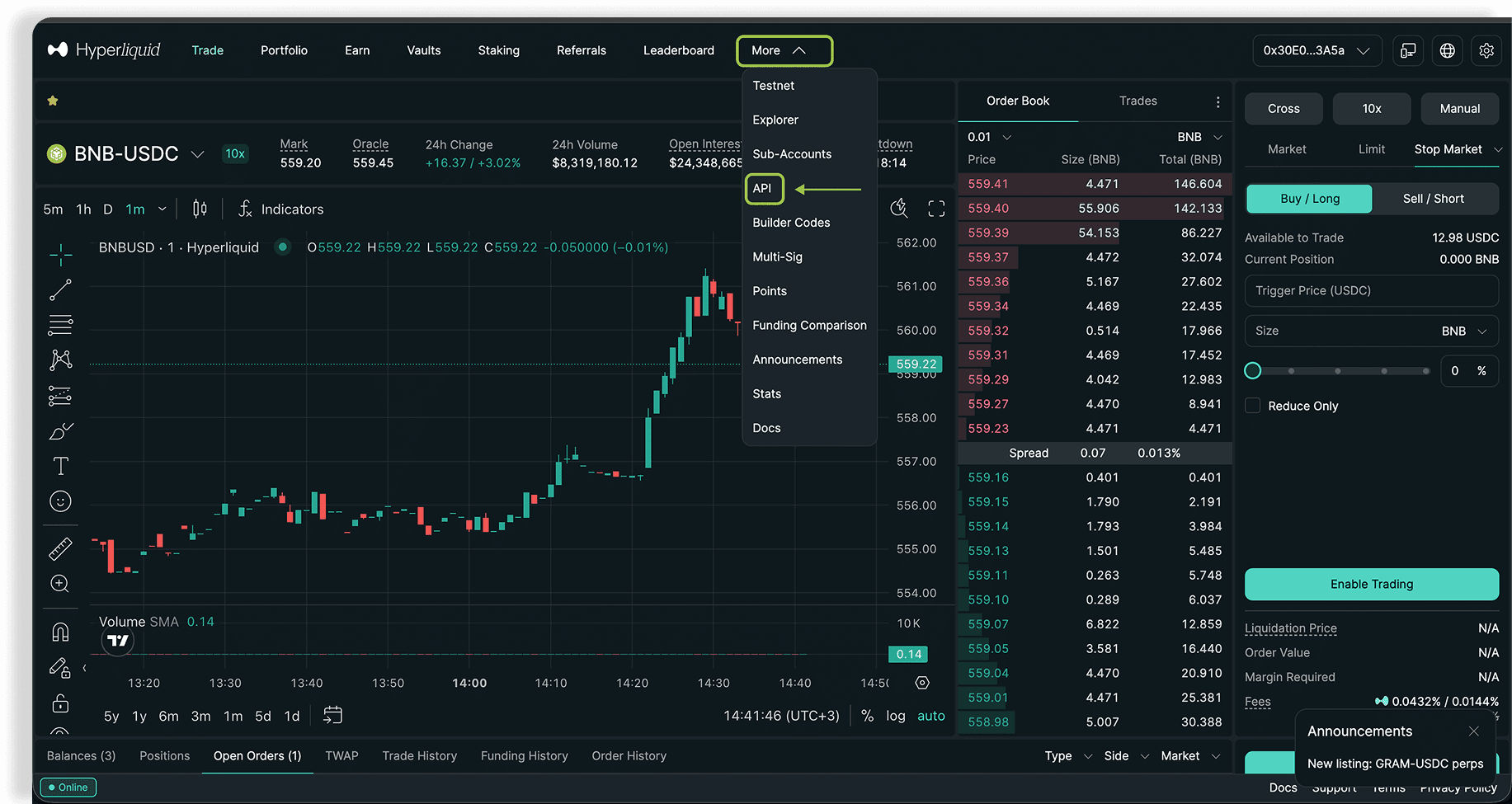1512x804 pixels.
Task: Select the pattern drawing tool
Action: tap(60, 360)
